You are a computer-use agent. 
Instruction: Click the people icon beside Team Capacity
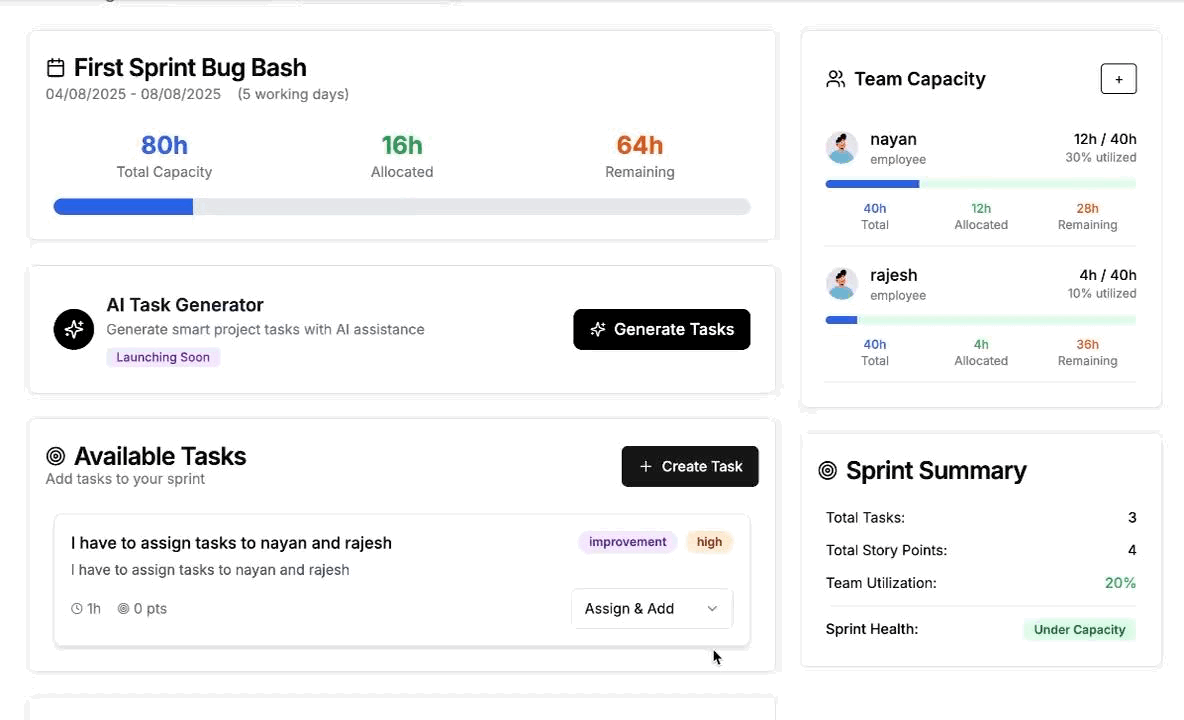(835, 79)
